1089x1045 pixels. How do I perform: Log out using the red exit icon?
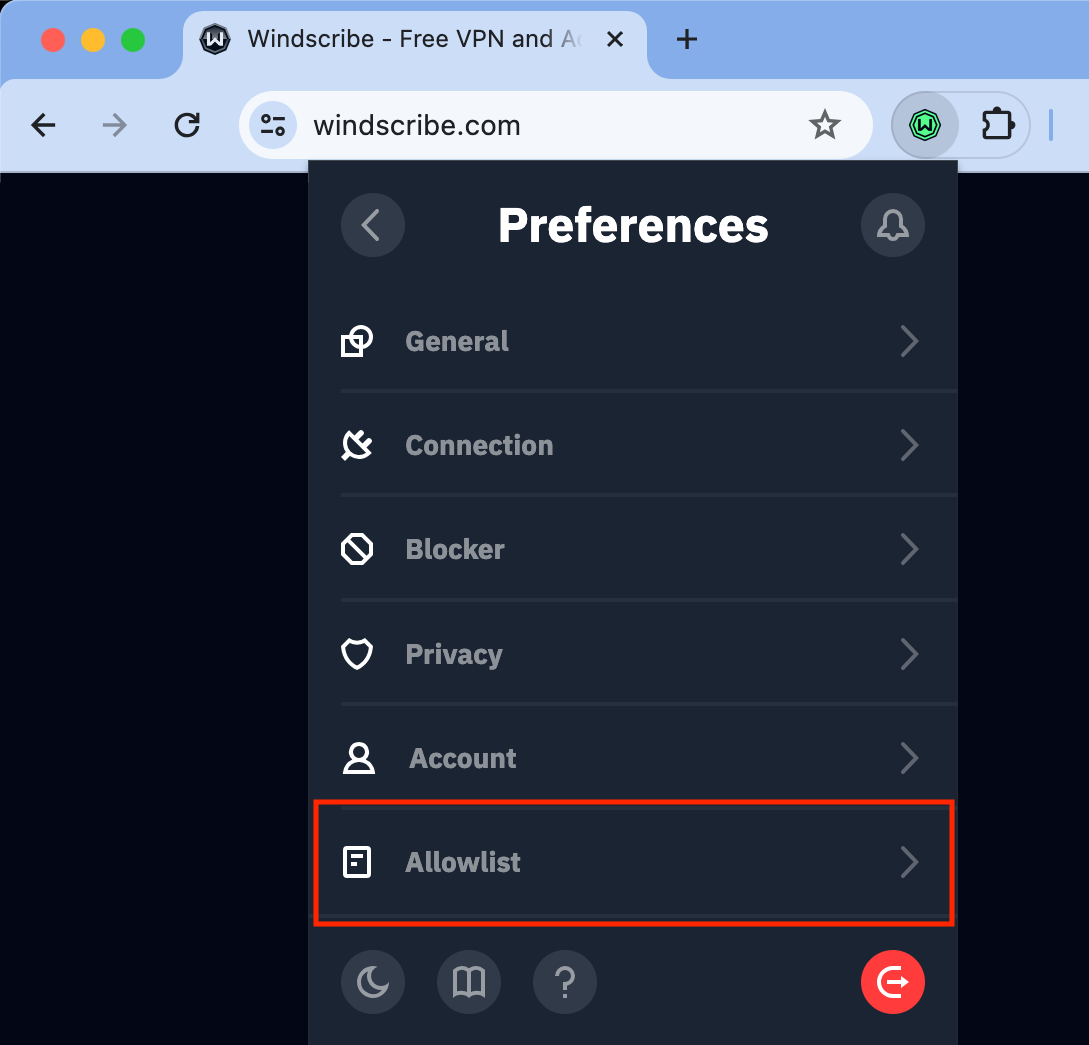coord(892,982)
